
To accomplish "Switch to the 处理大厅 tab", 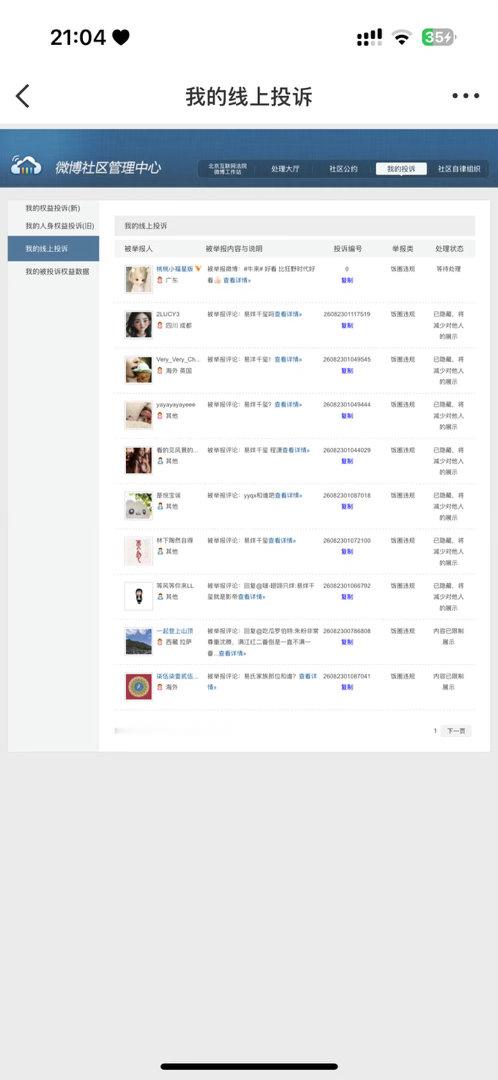I will pyautogui.click(x=284, y=169).
